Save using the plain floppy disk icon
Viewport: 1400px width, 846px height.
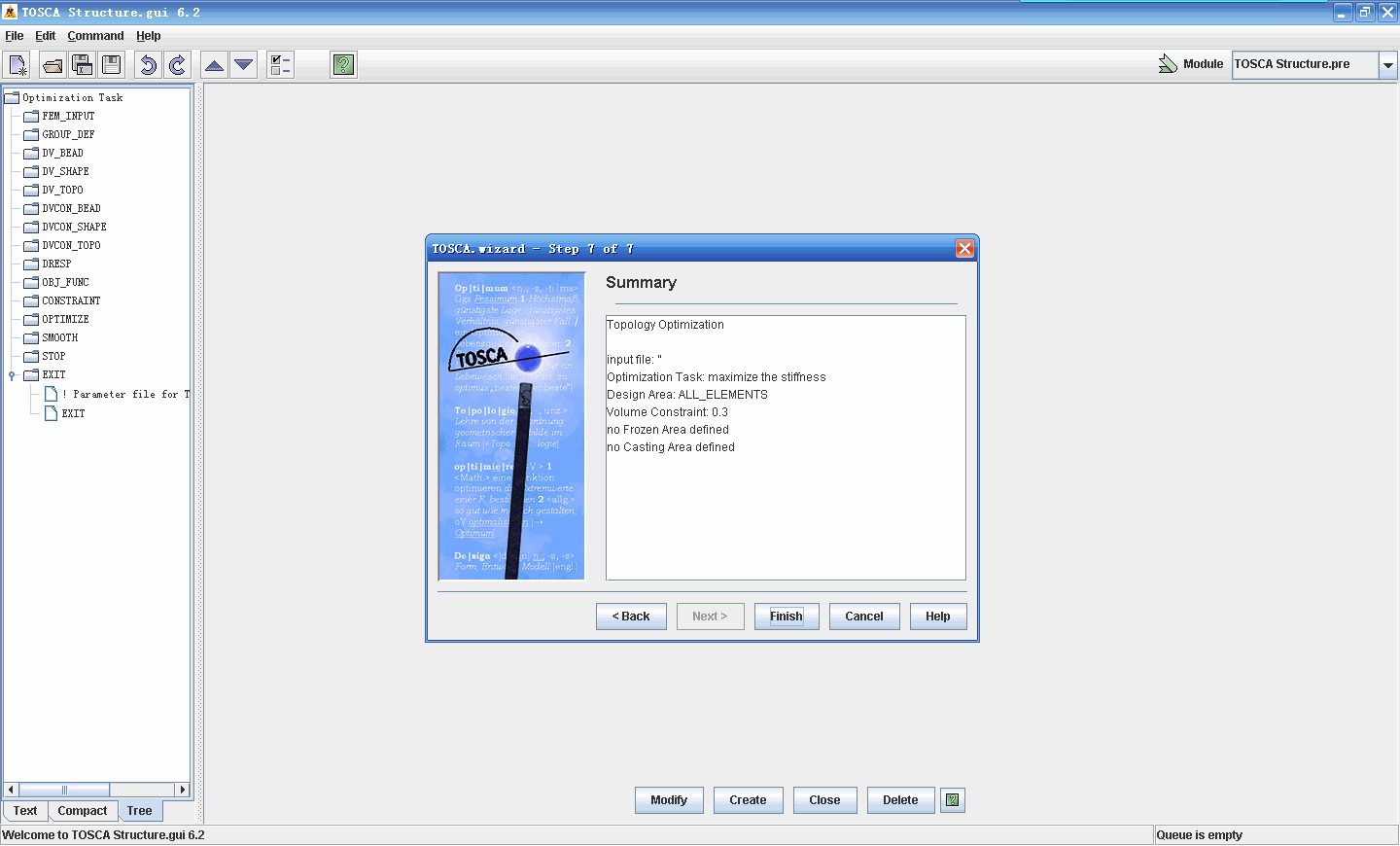(112, 65)
